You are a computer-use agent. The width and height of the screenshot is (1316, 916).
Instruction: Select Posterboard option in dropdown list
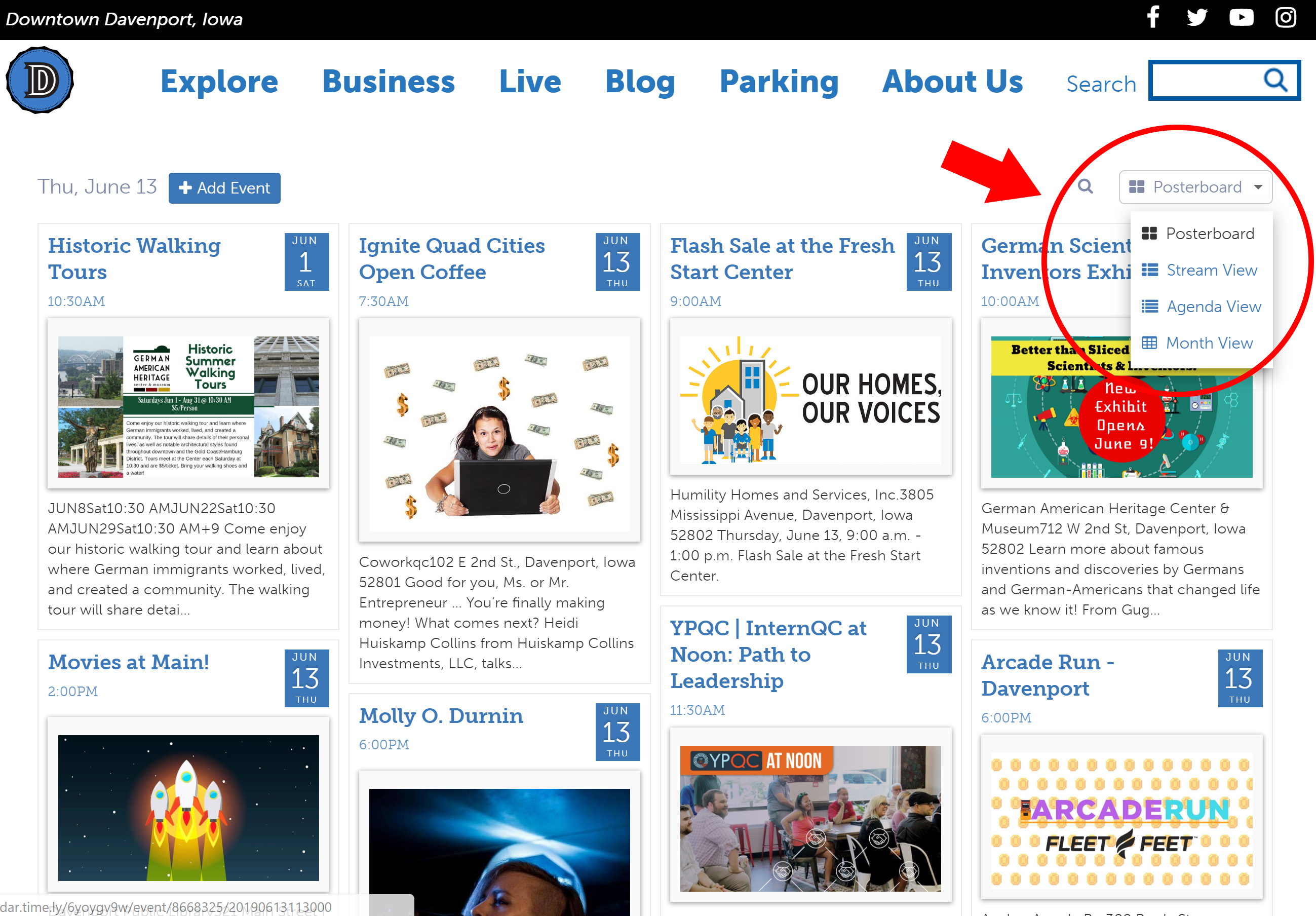1210,234
